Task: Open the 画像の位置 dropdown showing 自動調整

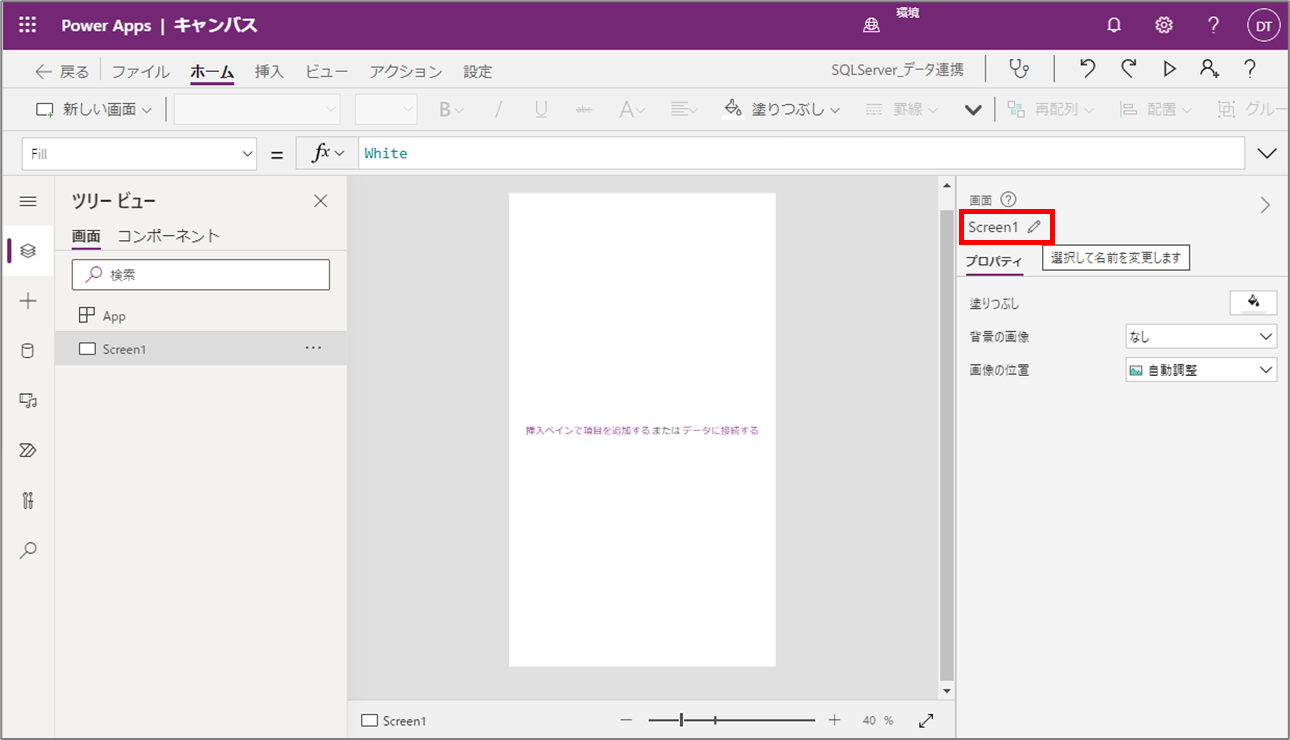Action: tap(1201, 370)
